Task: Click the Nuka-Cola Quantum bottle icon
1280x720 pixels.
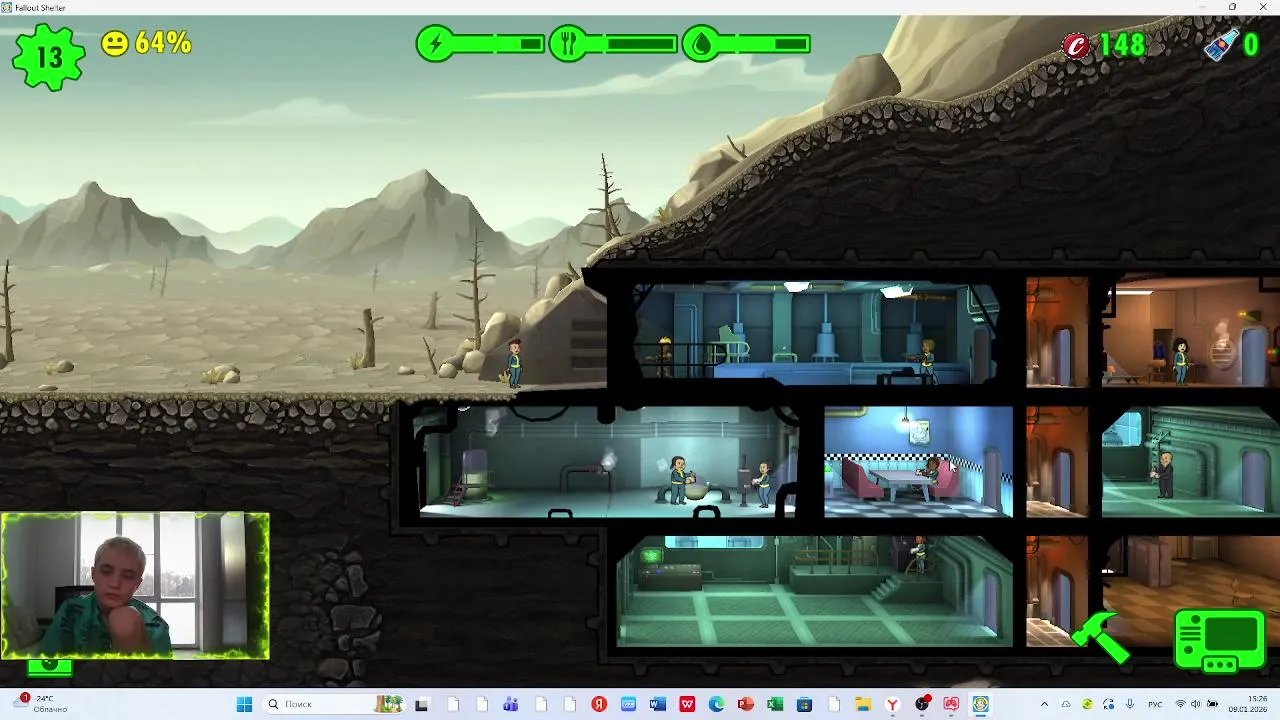Action: click(x=1221, y=44)
